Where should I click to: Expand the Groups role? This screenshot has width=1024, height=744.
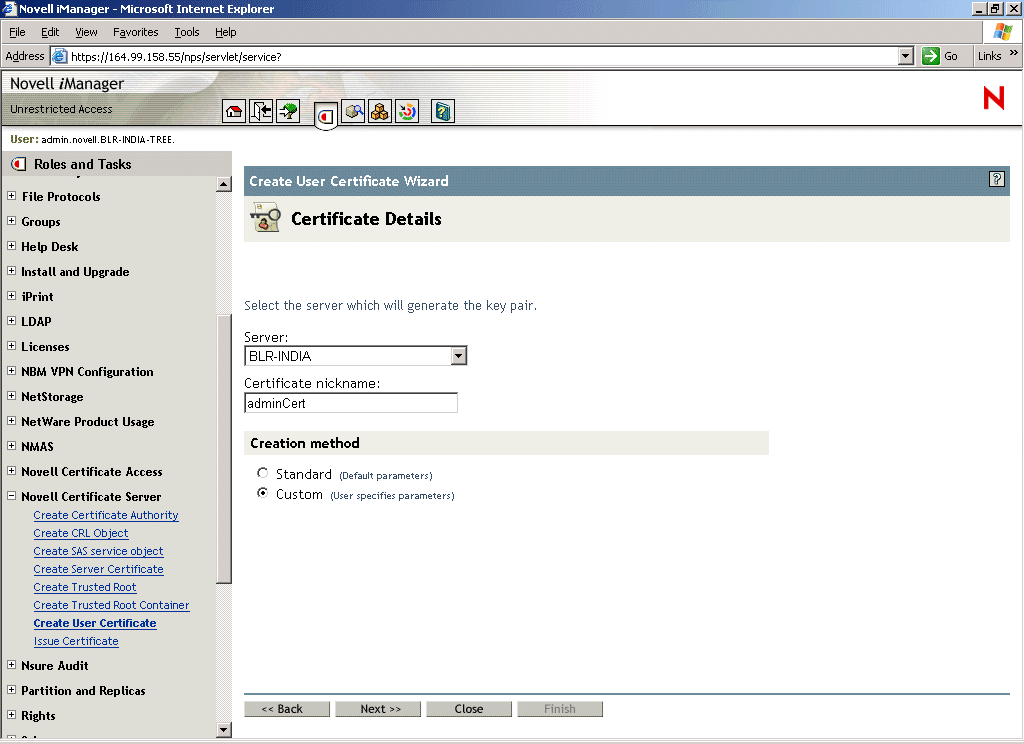[11, 221]
